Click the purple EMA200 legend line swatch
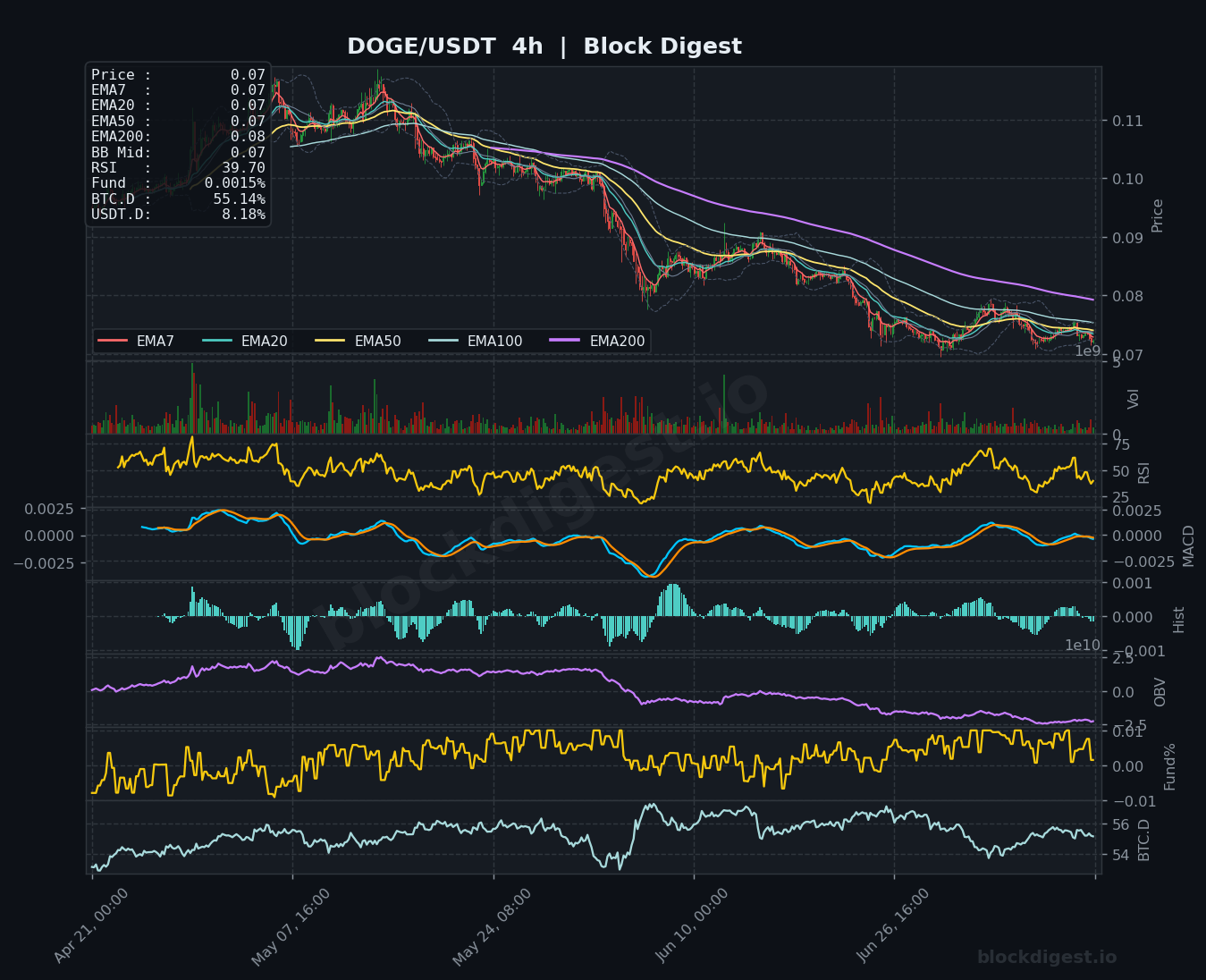The image size is (1206, 980). tap(566, 341)
